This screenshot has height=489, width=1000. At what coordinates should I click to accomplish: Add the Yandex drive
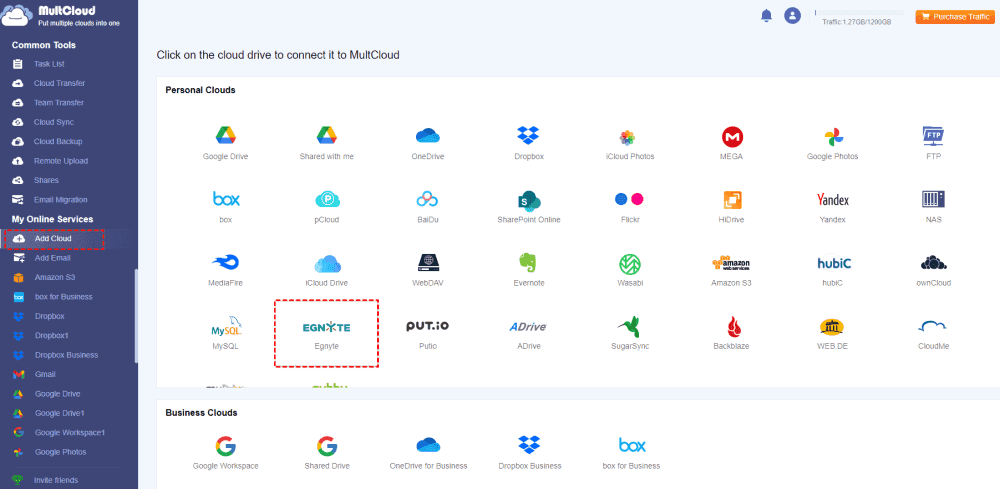[x=832, y=207]
